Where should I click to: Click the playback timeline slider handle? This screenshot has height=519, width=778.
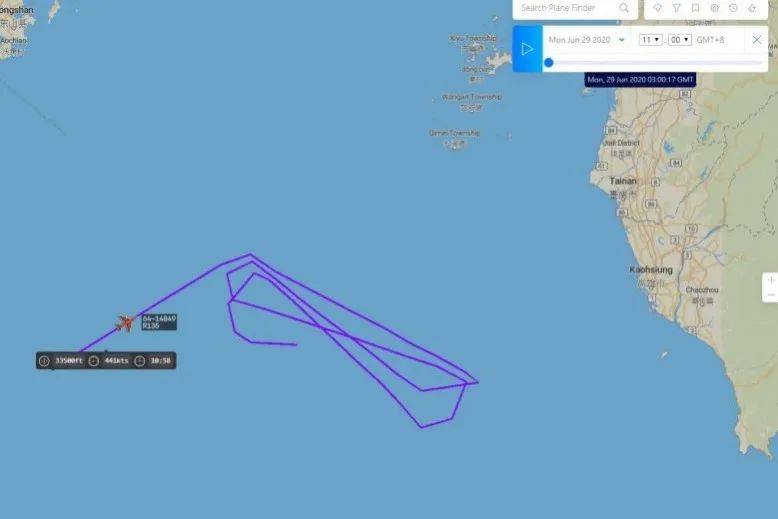[548, 63]
